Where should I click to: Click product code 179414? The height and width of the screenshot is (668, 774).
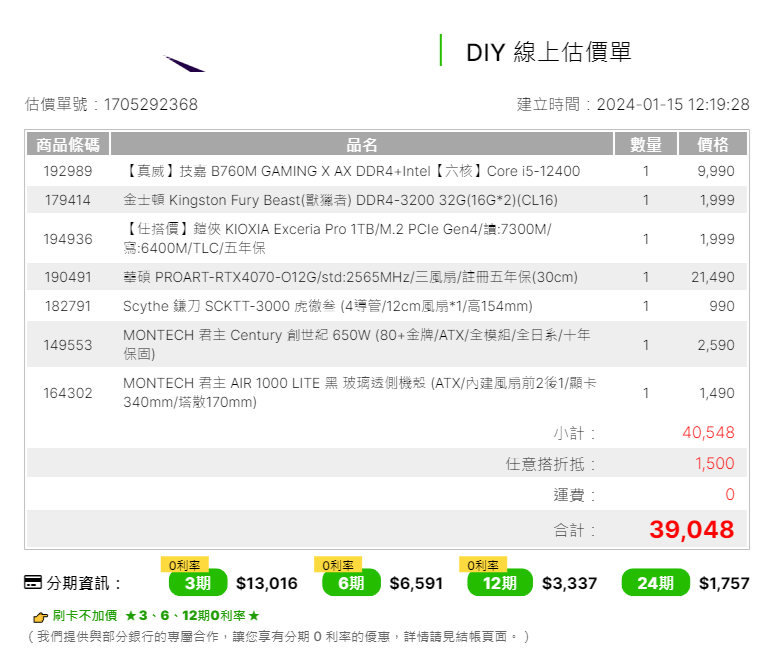tap(68, 200)
